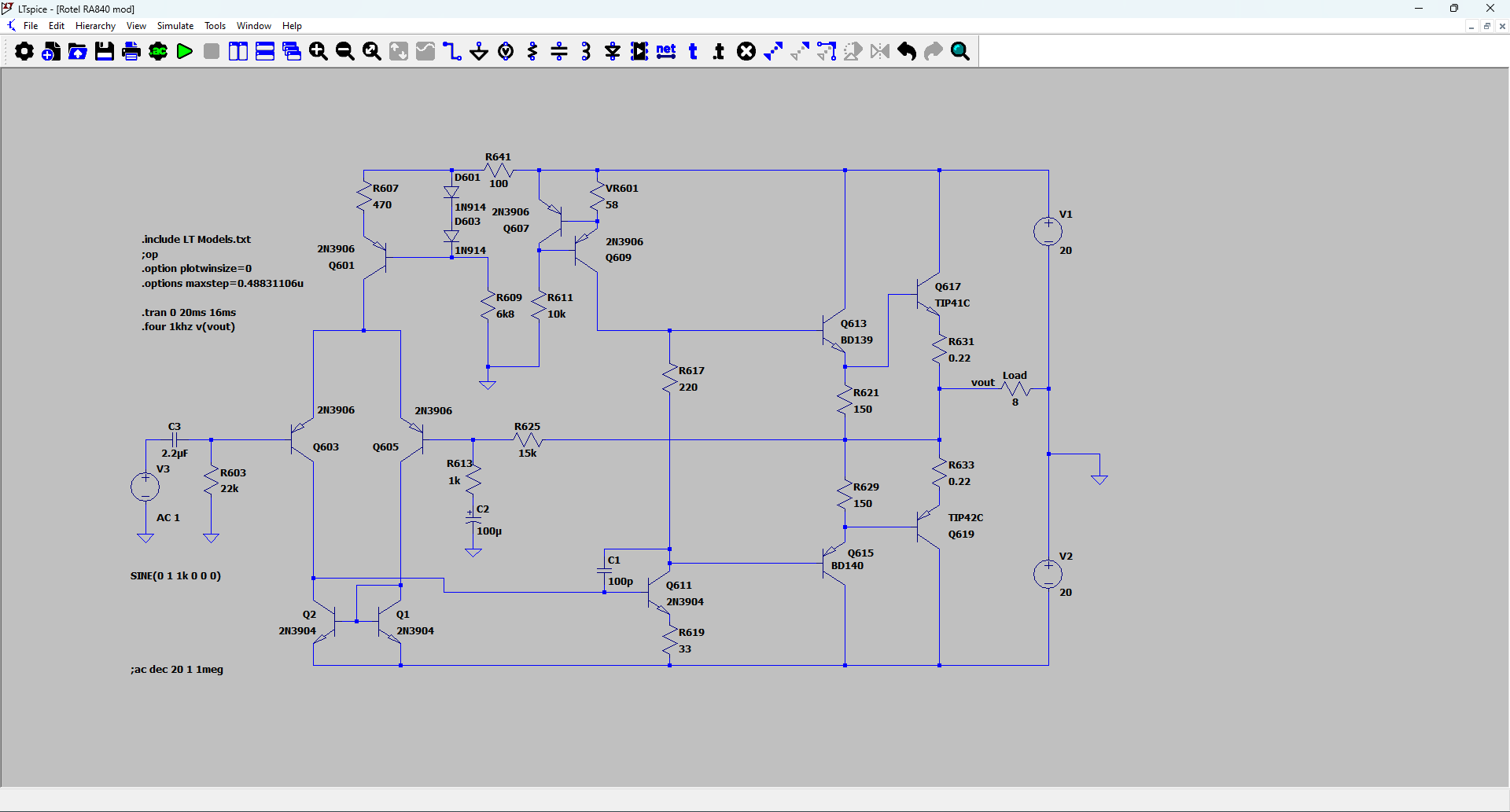Click the TIP42C model name text
The width and height of the screenshot is (1510, 812).
coord(966,518)
